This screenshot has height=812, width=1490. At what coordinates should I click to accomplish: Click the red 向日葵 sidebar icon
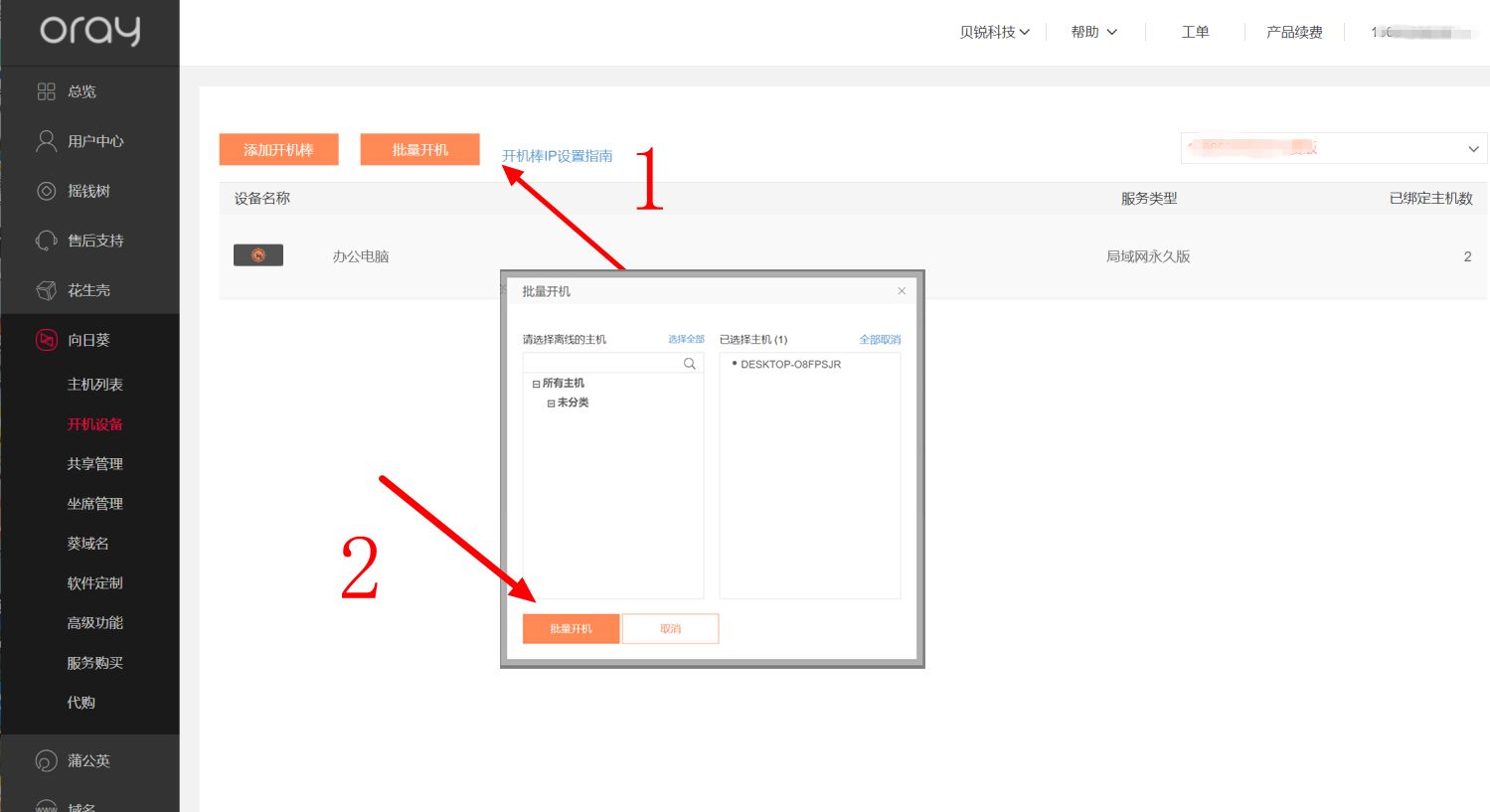pyautogui.click(x=46, y=340)
